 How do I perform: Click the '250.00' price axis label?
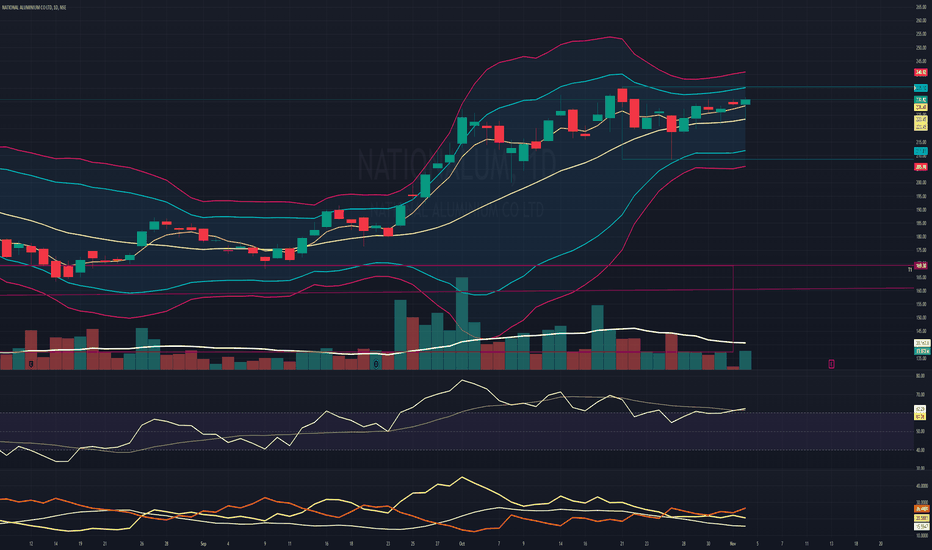(x=921, y=48)
